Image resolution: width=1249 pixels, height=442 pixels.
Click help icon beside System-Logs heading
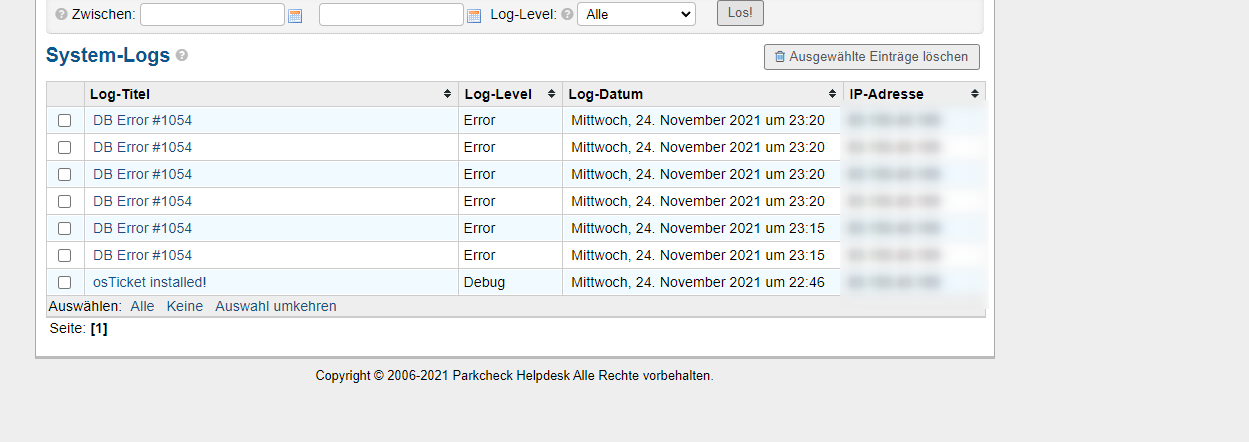click(x=182, y=56)
